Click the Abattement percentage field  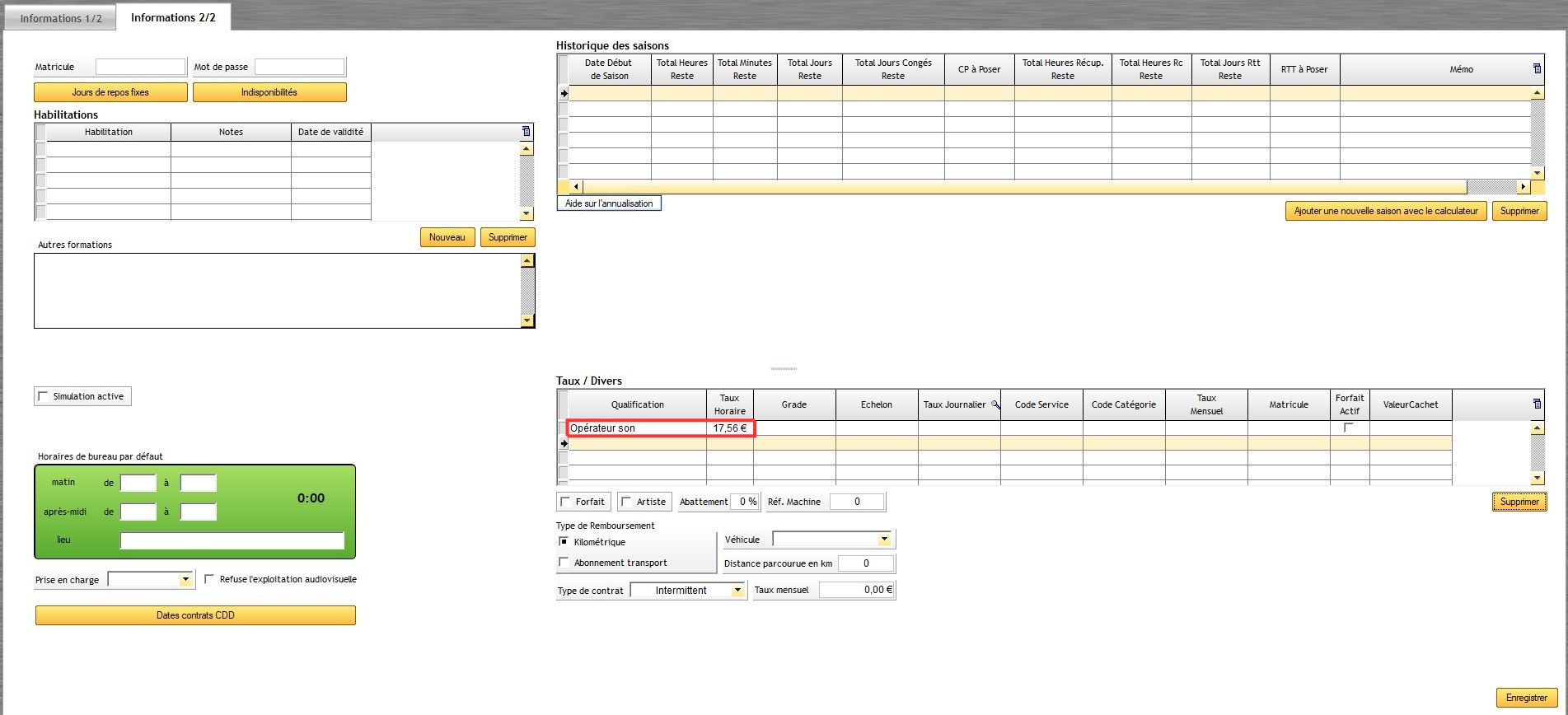pos(745,502)
